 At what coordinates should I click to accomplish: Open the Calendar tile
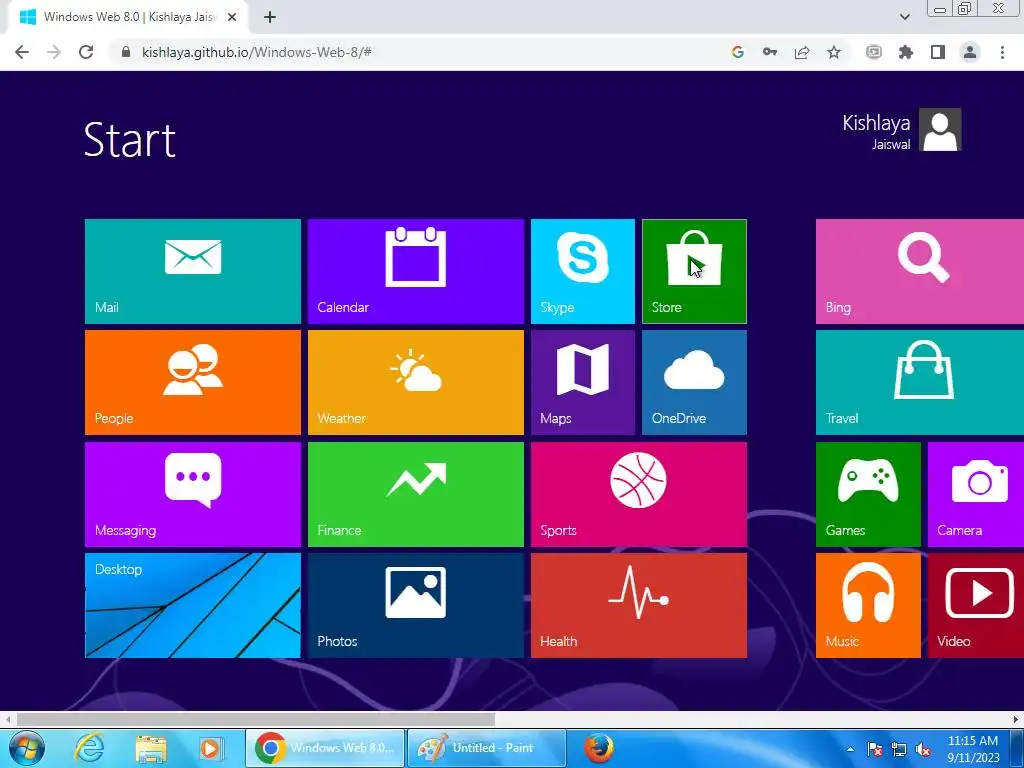click(x=415, y=271)
